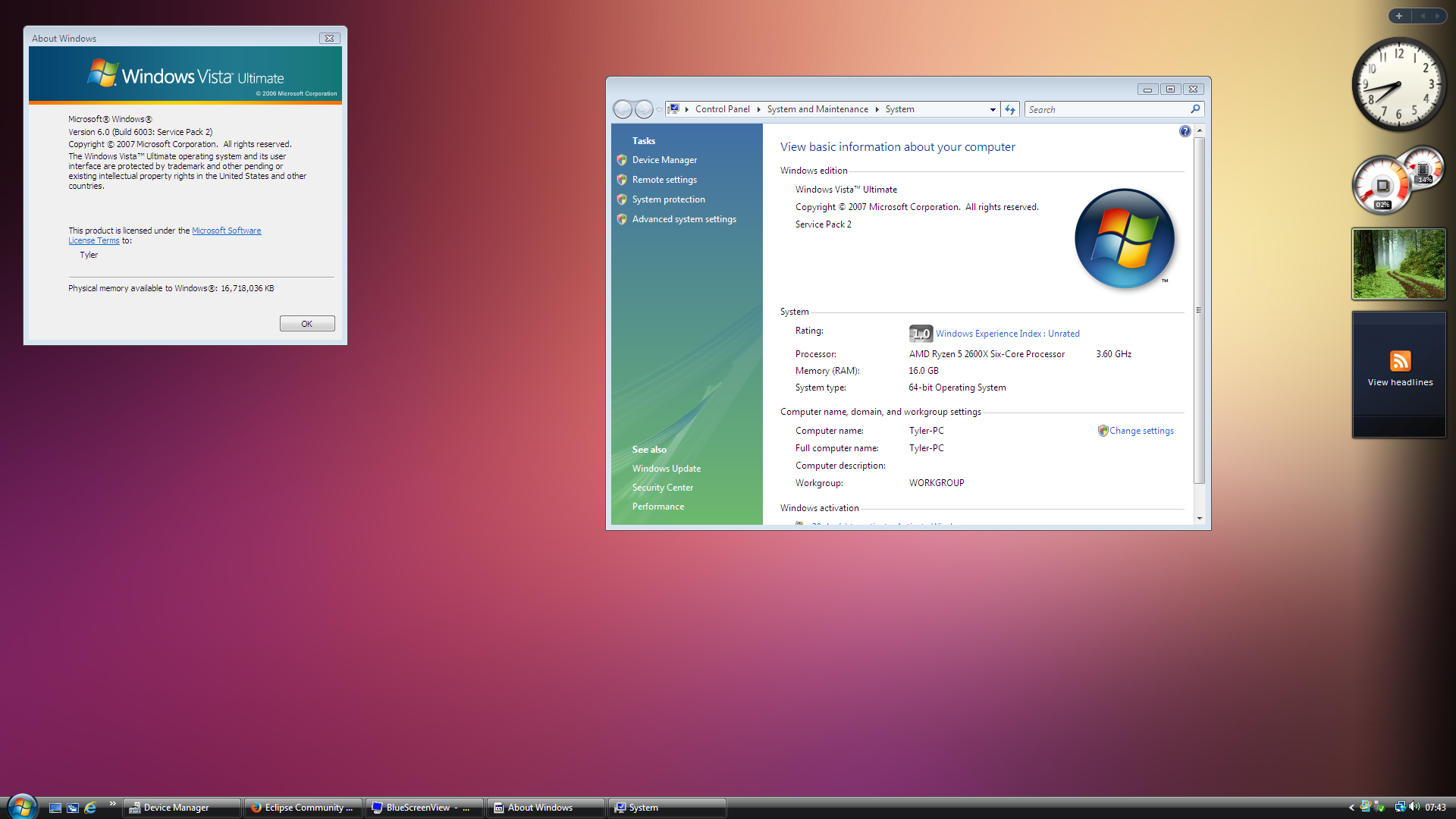Click the Refresh button beside the address bar

(x=1010, y=109)
